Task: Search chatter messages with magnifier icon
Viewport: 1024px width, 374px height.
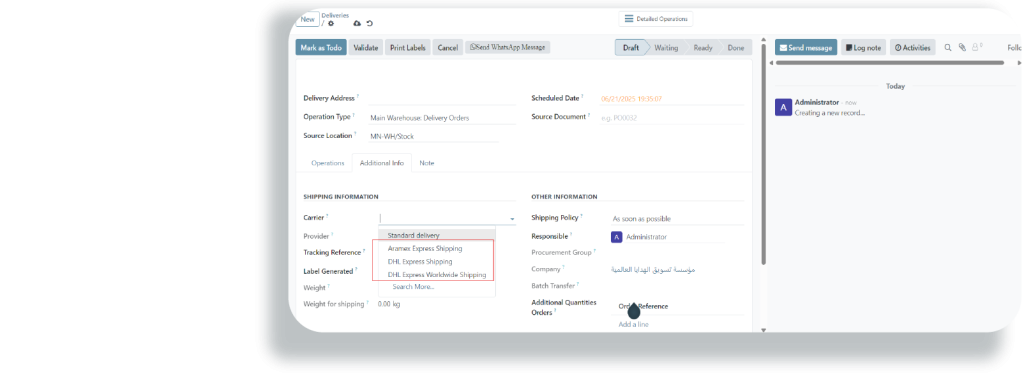Action: point(948,48)
